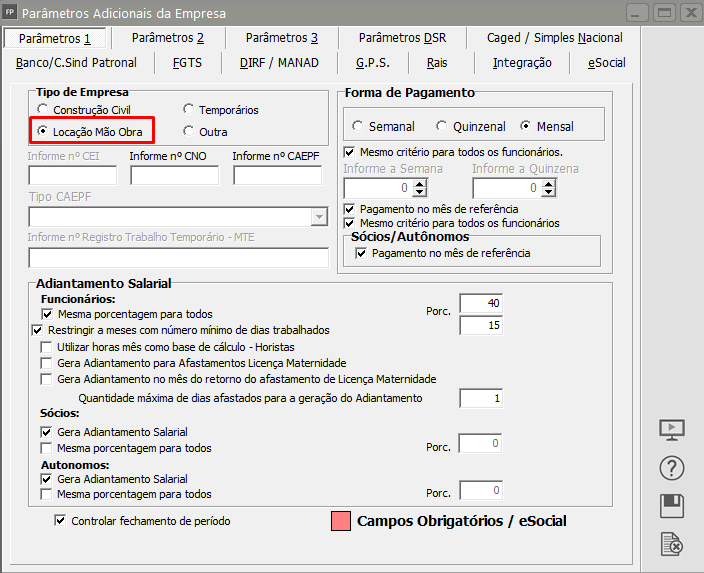Toggle Controlar fechamento de período checkbox
This screenshot has height=573, width=704.
pos(61,520)
